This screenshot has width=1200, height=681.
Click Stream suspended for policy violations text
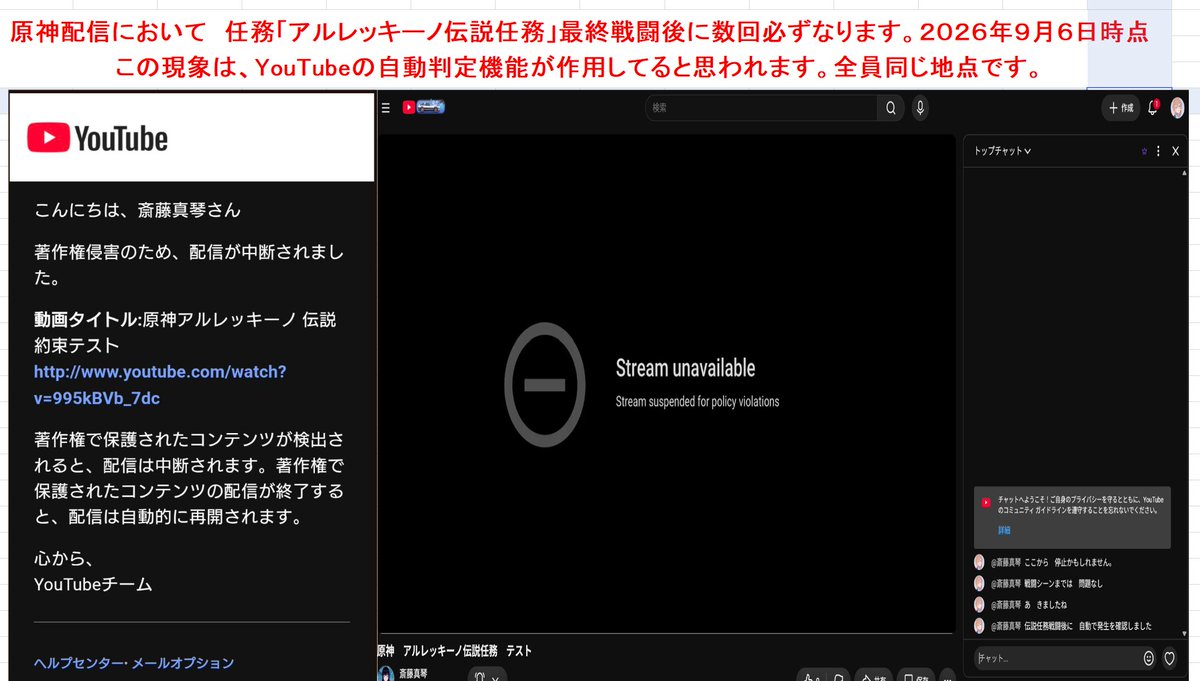(697, 402)
